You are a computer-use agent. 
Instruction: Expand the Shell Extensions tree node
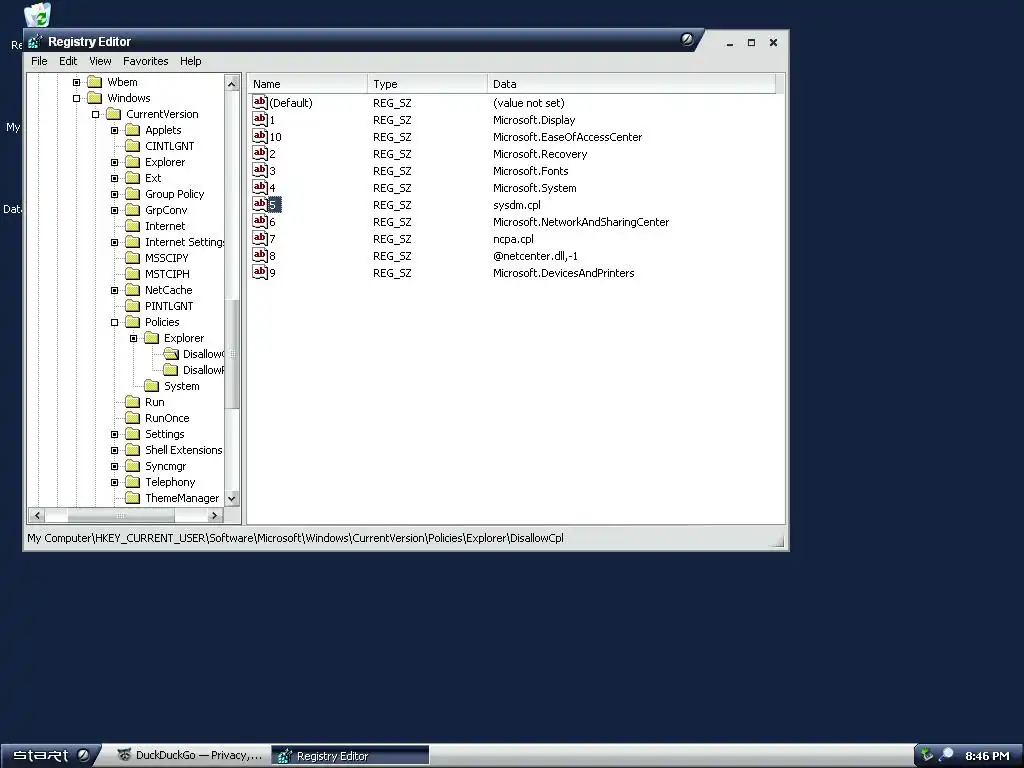tap(114, 450)
